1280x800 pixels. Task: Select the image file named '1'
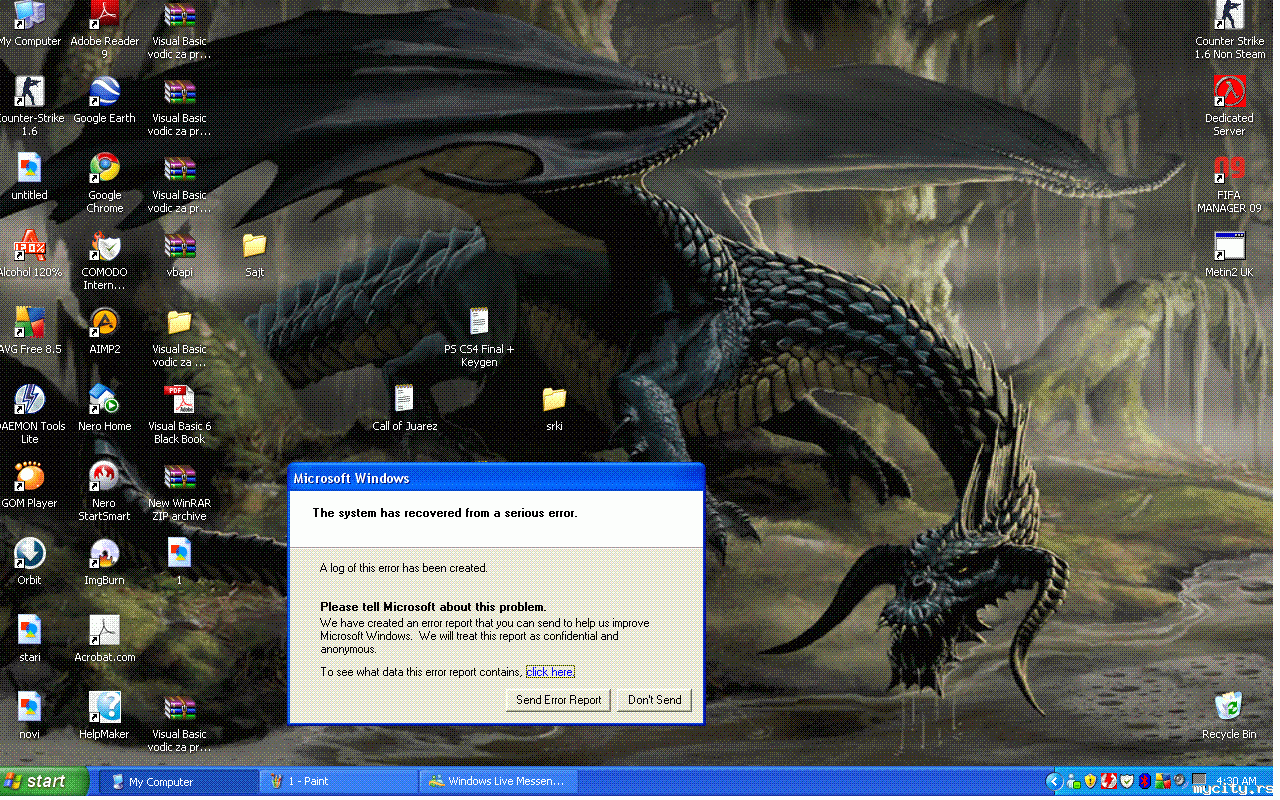pyautogui.click(x=180, y=562)
